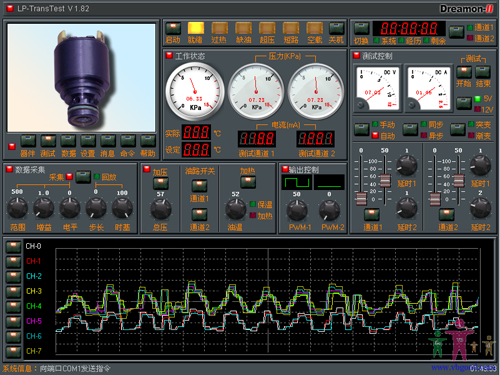Open the 设置 (settings) menu button
The height and width of the screenshot is (375, 500).
[88, 141]
